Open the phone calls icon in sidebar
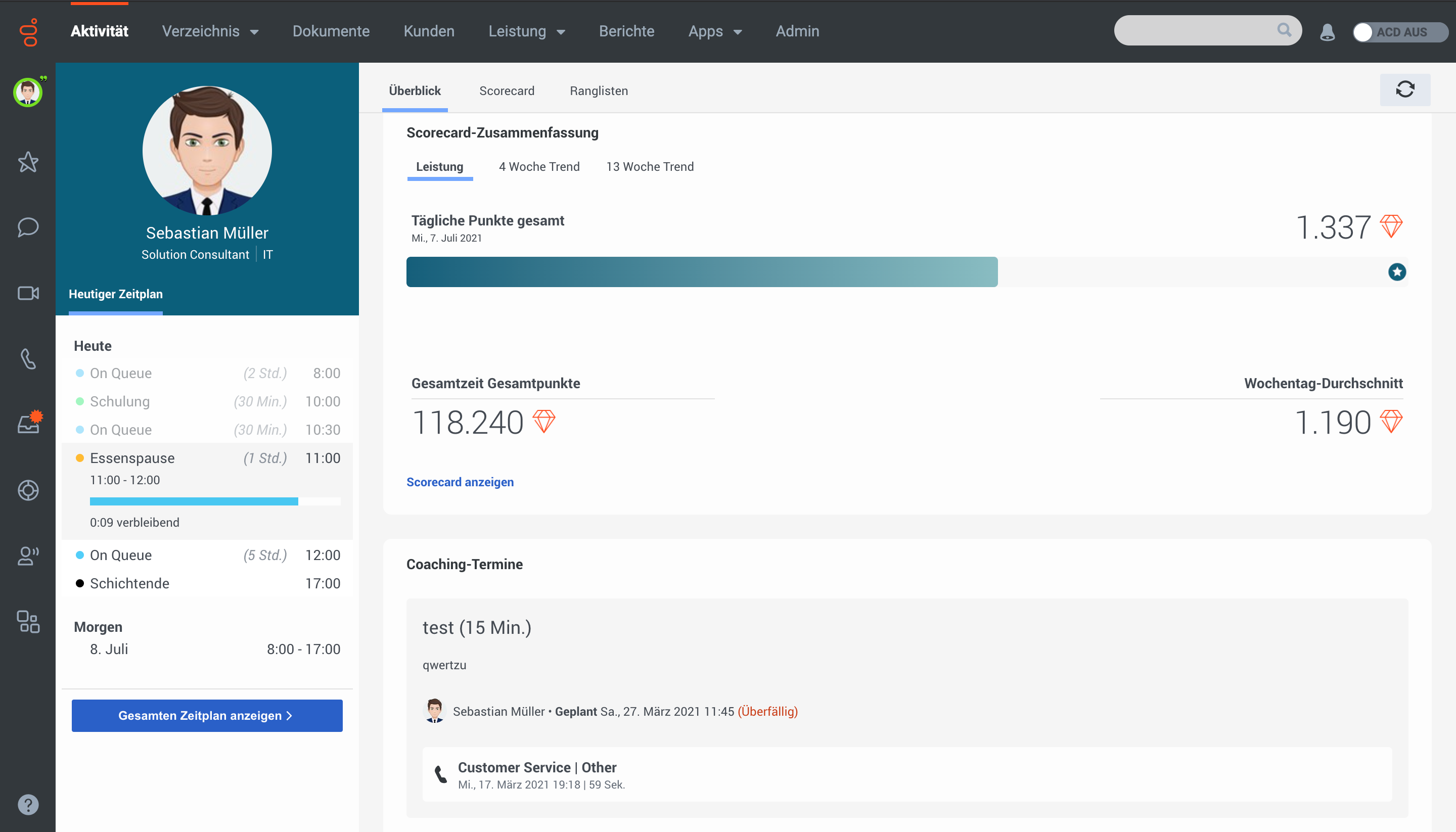1456x832 pixels. (27, 359)
